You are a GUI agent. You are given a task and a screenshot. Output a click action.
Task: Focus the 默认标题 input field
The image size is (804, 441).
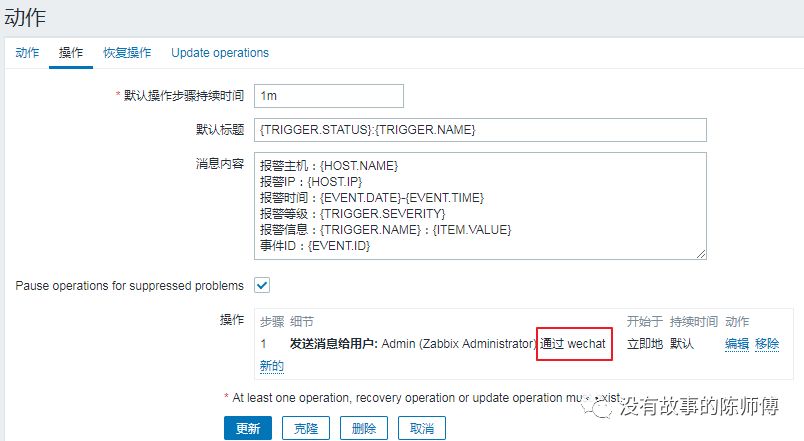pyautogui.click(x=480, y=130)
